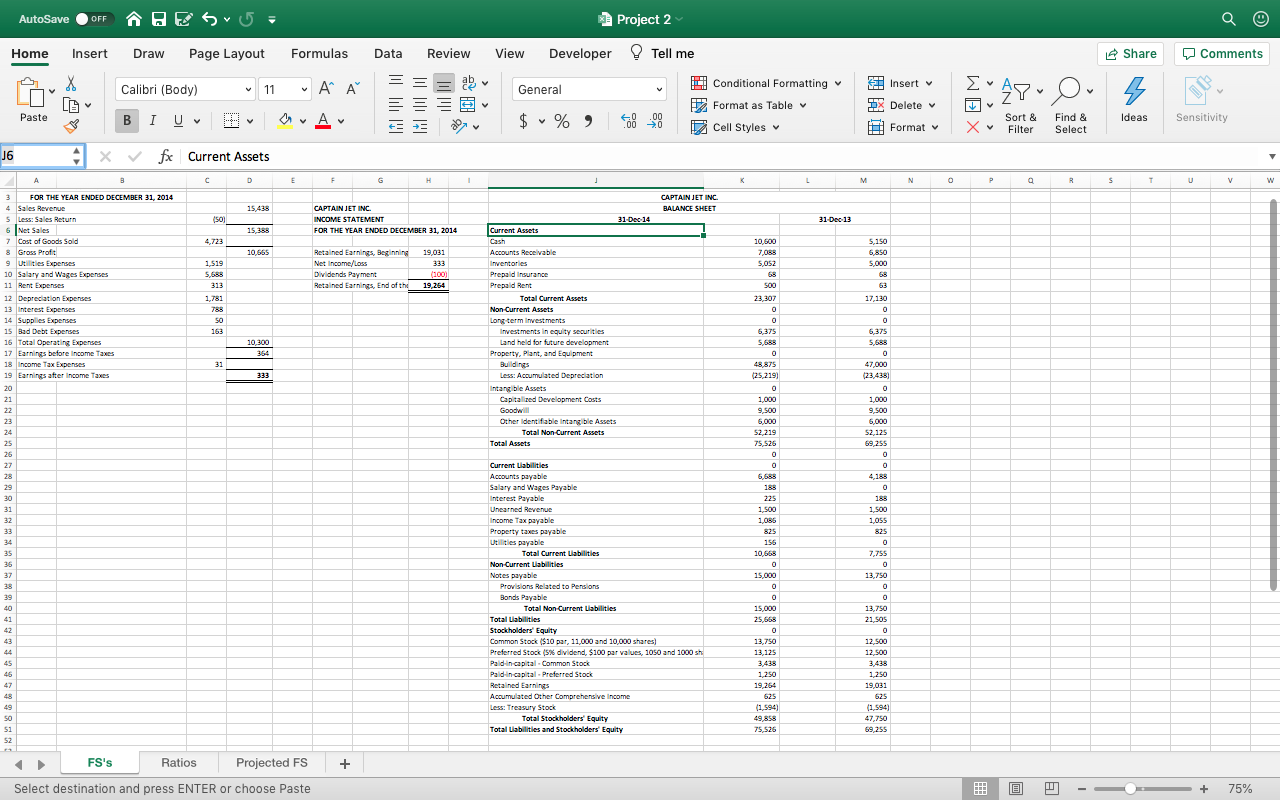Click the Increase Font Size icon
This screenshot has height=800, width=1280.
tap(326, 89)
